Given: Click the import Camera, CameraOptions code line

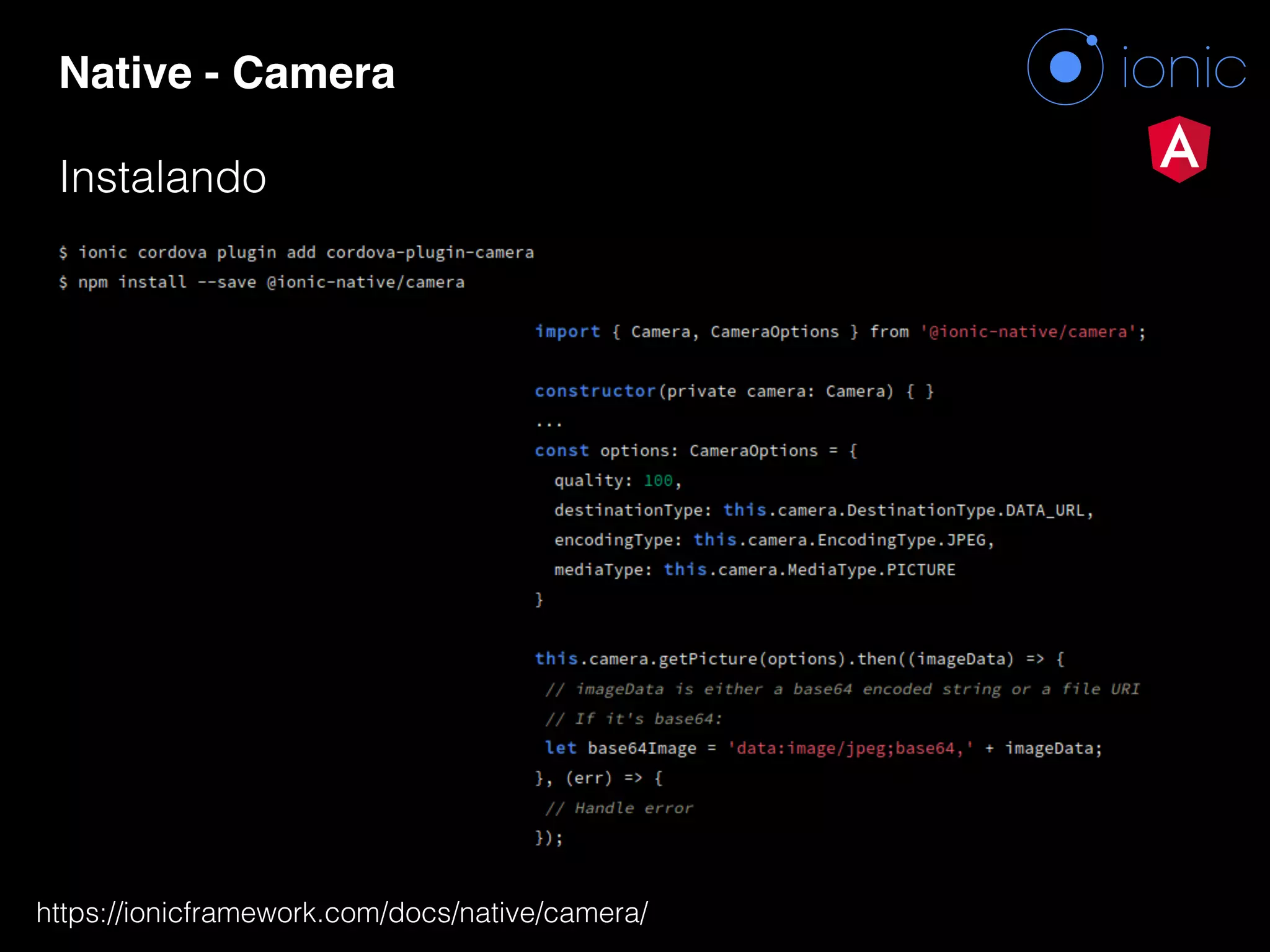Looking at the screenshot, I should pyautogui.click(x=840, y=332).
